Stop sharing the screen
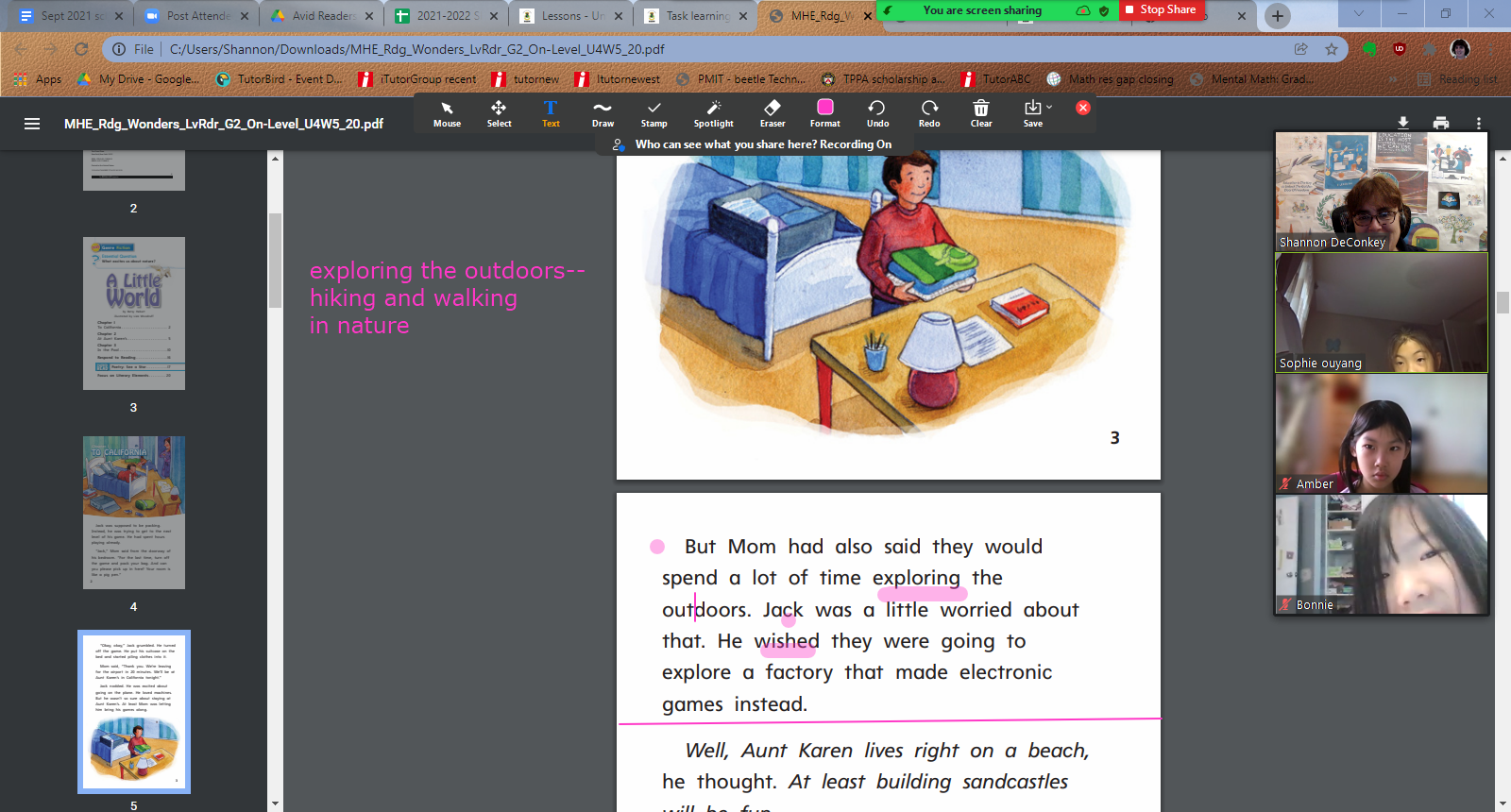1511x812 pixels. click(1162, 9)
